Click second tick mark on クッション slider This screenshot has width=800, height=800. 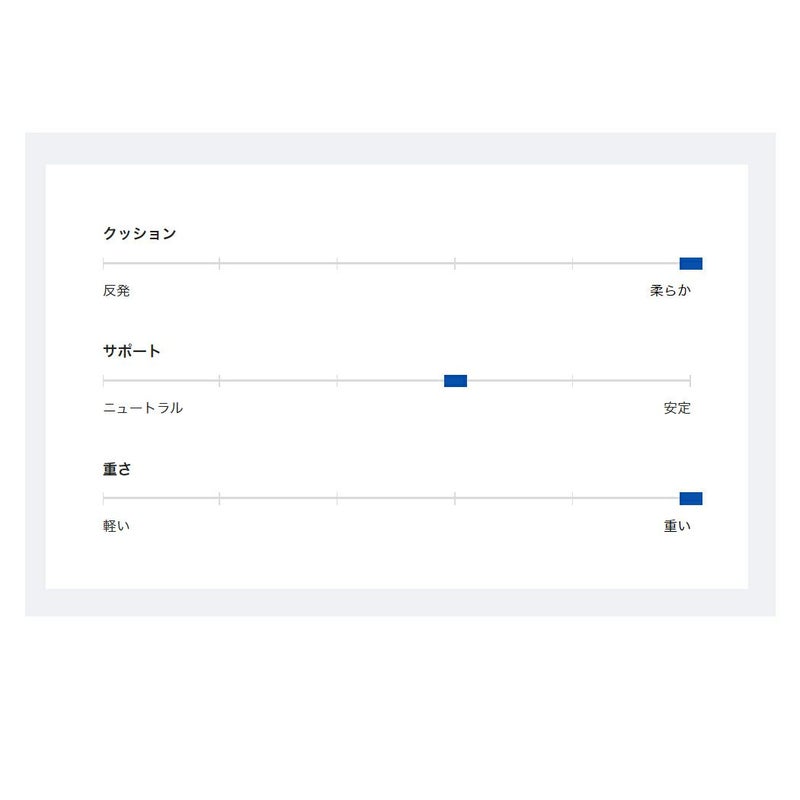(x=219, y=264)
